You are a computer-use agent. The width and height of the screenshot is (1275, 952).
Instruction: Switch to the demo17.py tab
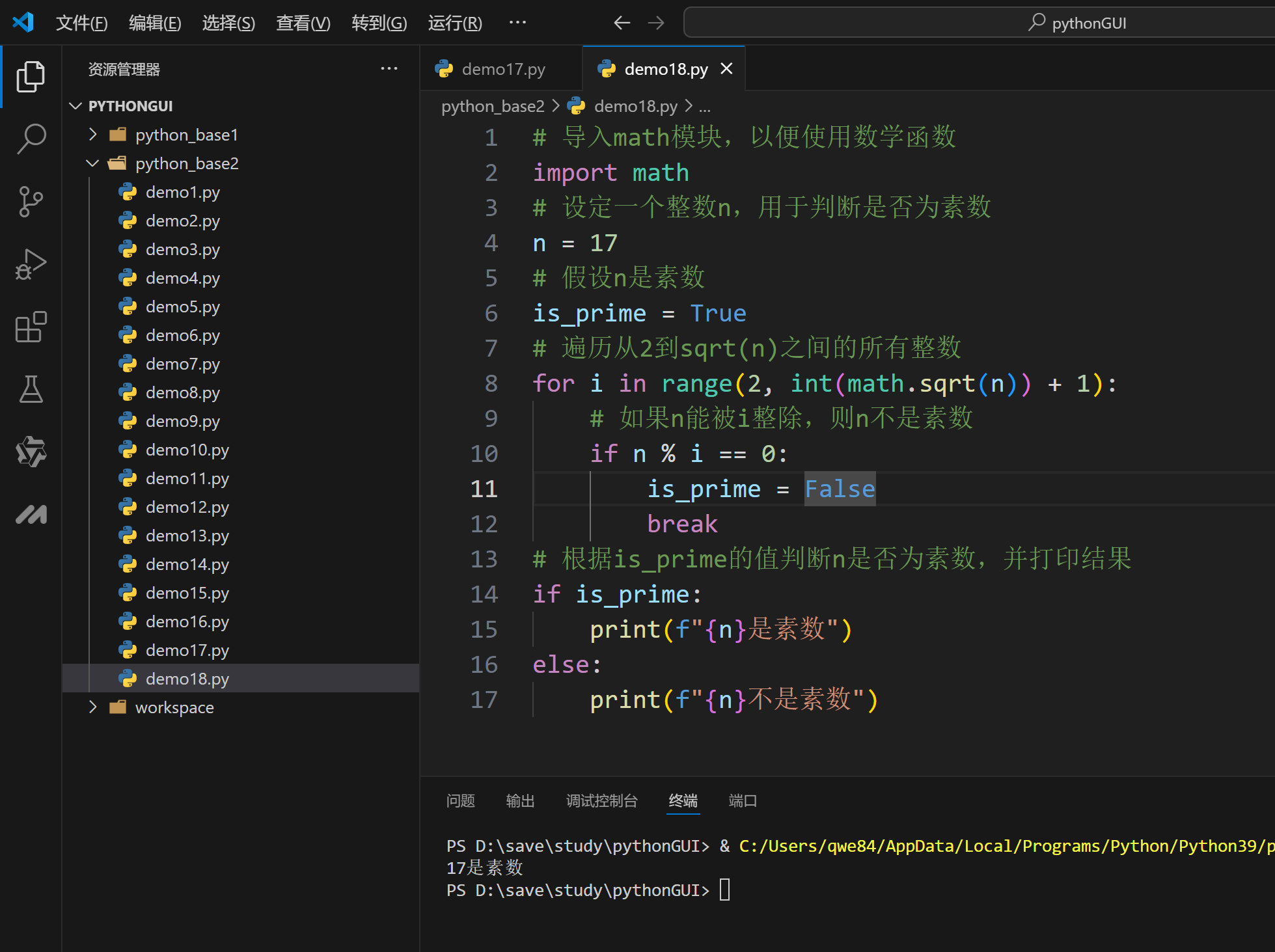click(x=503, y=68)
